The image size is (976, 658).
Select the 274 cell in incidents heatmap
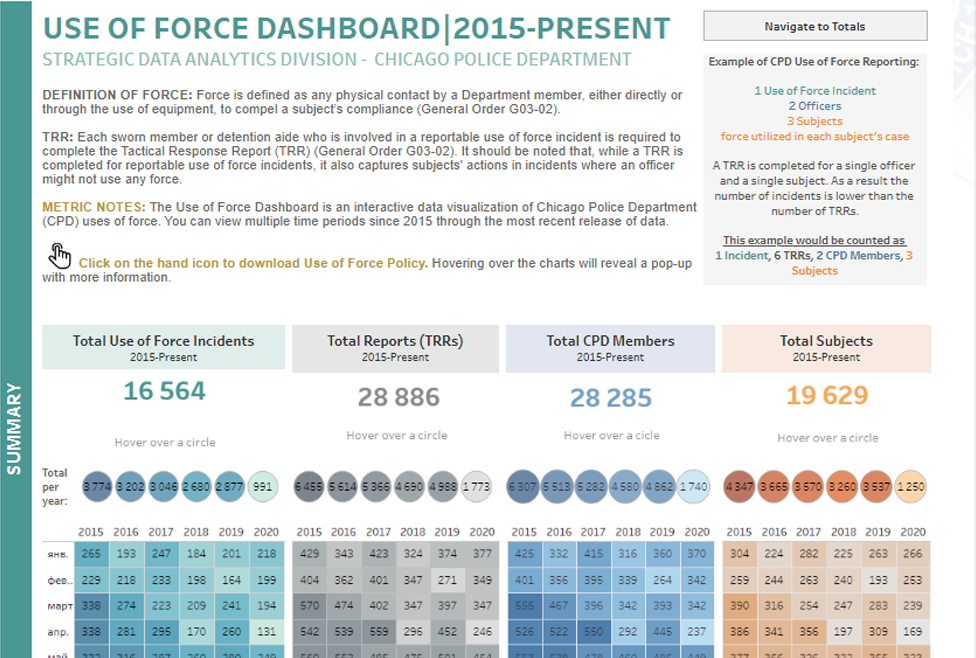[126, 605]
